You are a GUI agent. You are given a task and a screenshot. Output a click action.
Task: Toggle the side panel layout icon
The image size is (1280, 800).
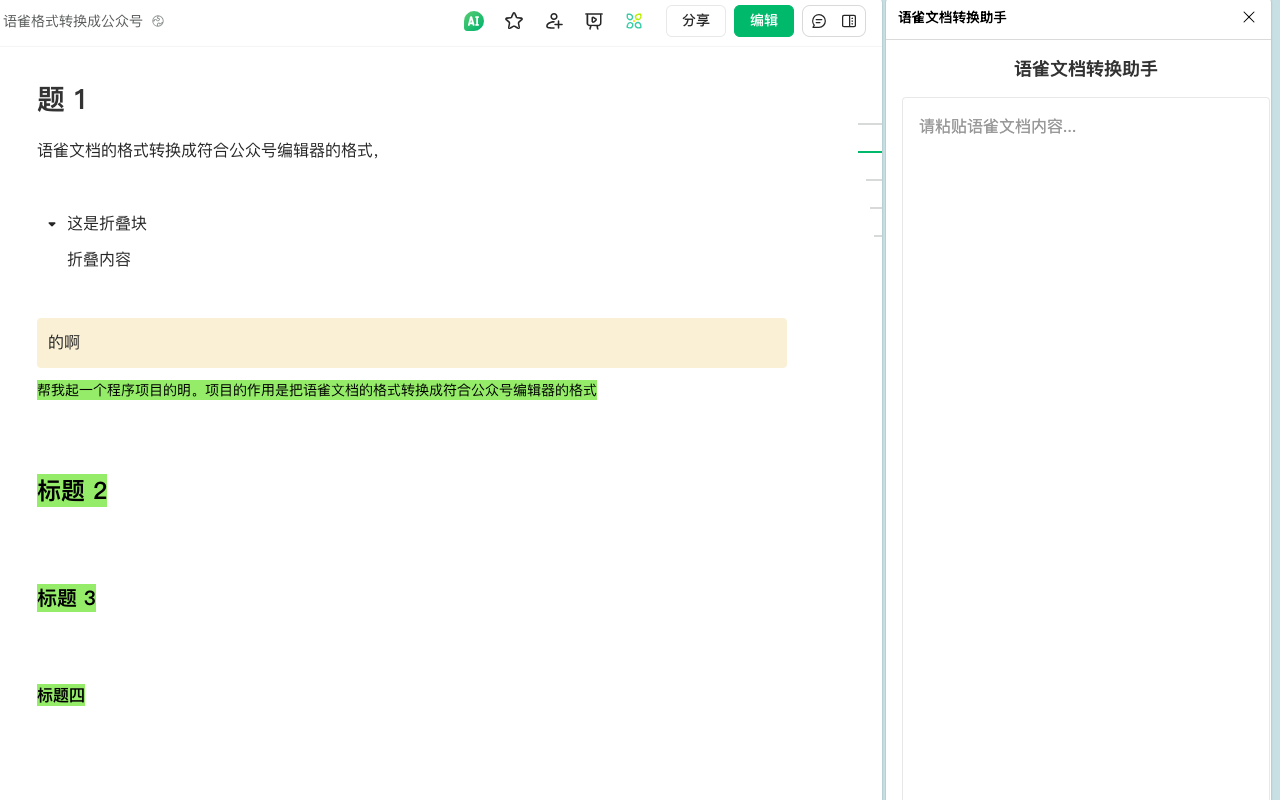coord(849,21)
